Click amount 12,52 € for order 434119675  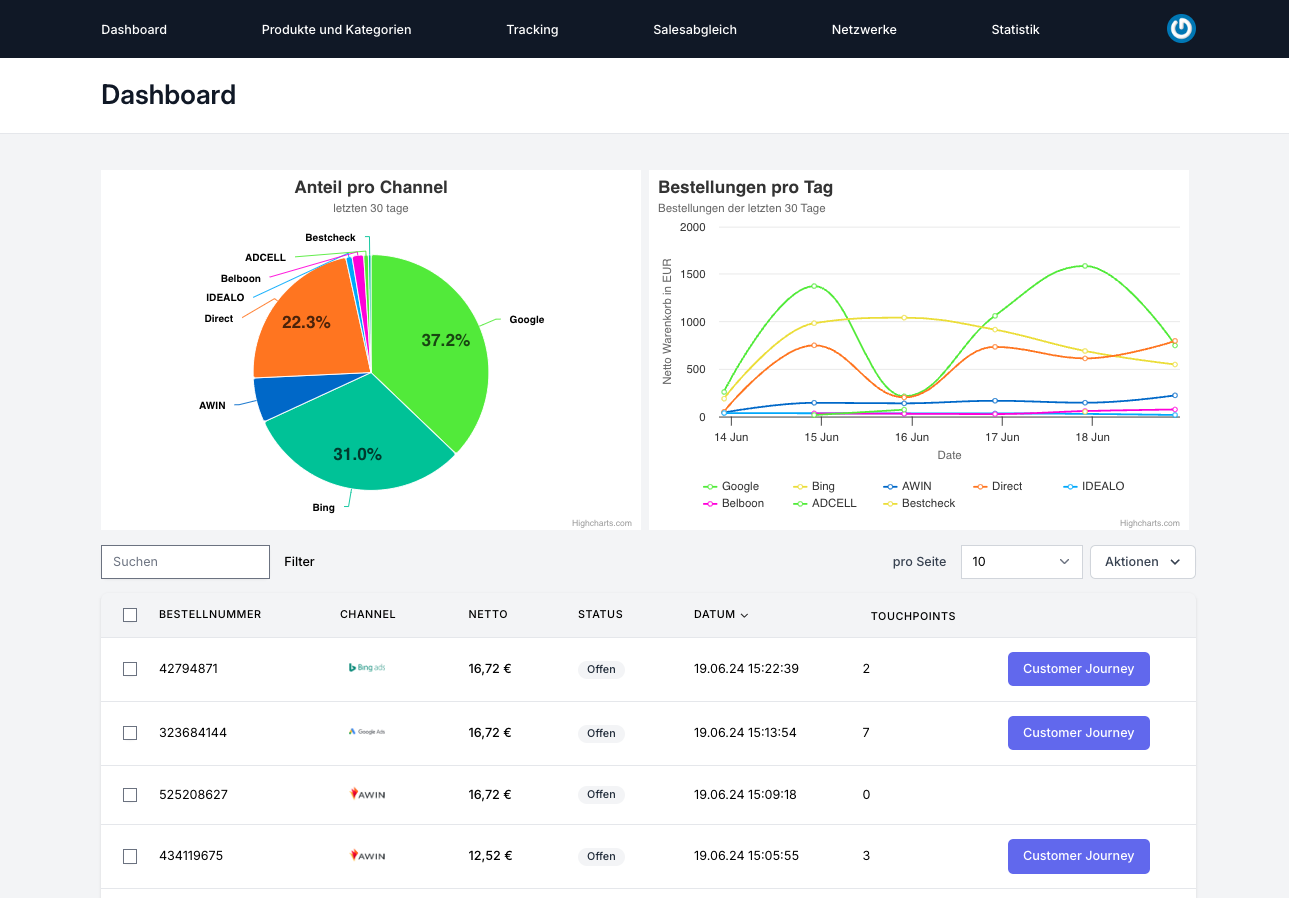tap(490, 856)
